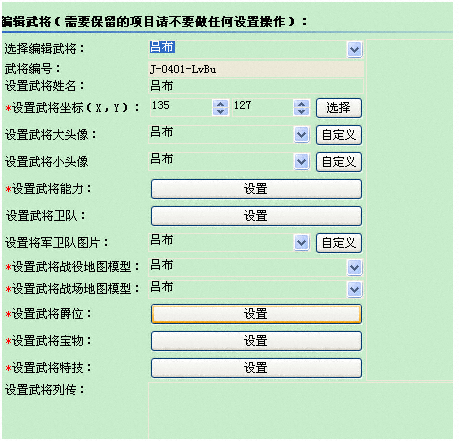Click the X coordinate field showing 135
The height and width of the screenshot is (441, 459).
[x=181, y=107]
